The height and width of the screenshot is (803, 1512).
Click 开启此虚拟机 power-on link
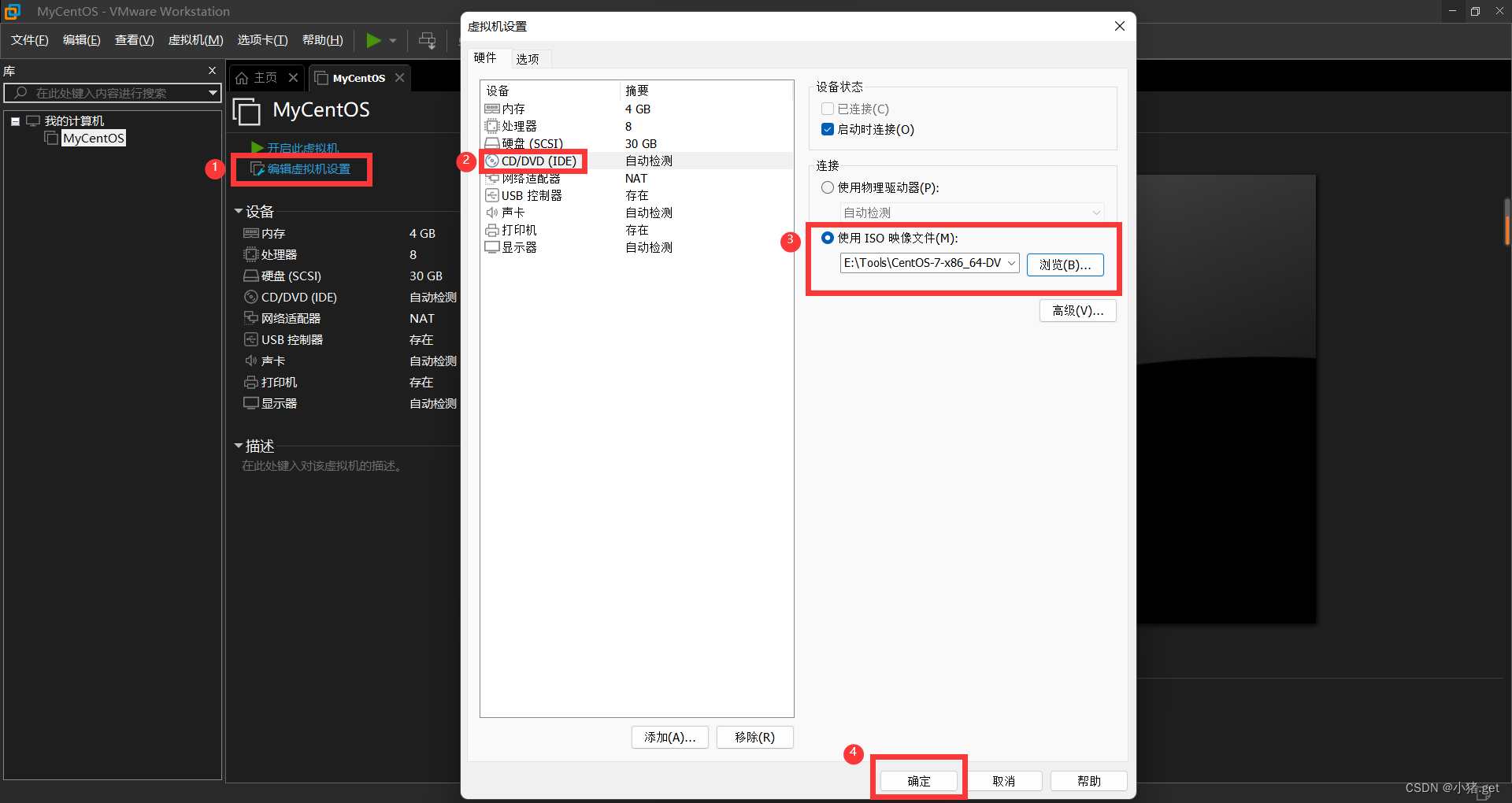point(302,147)
